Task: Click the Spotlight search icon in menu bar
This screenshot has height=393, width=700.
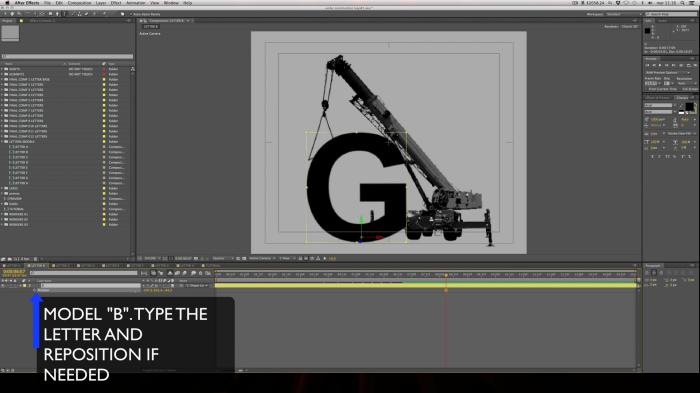Action: click(683, 3)
